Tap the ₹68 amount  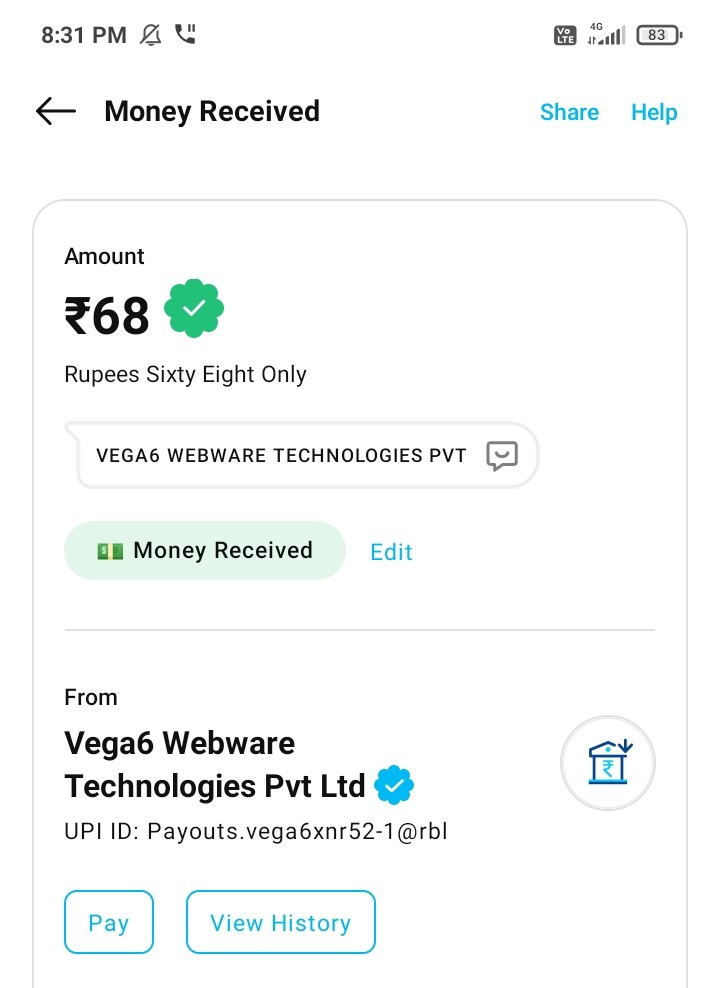pos(107,316)
